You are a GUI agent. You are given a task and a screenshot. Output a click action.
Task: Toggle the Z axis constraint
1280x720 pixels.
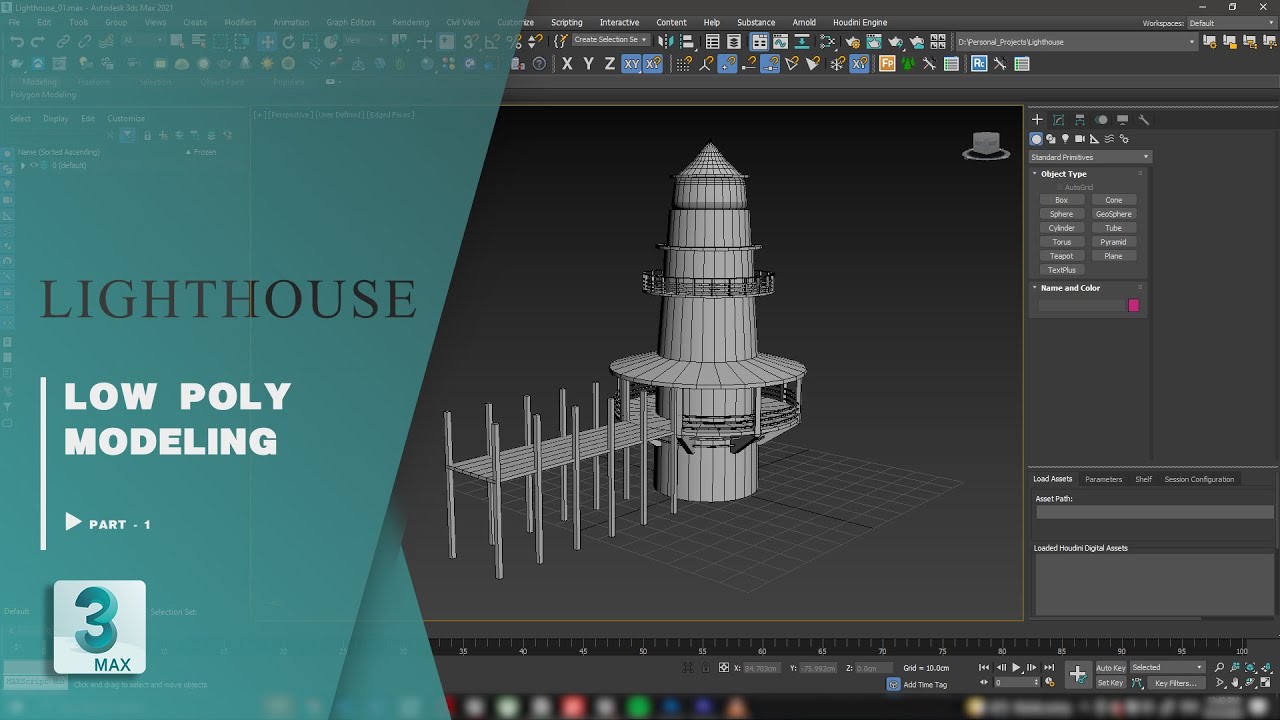[x=610, y=63]
